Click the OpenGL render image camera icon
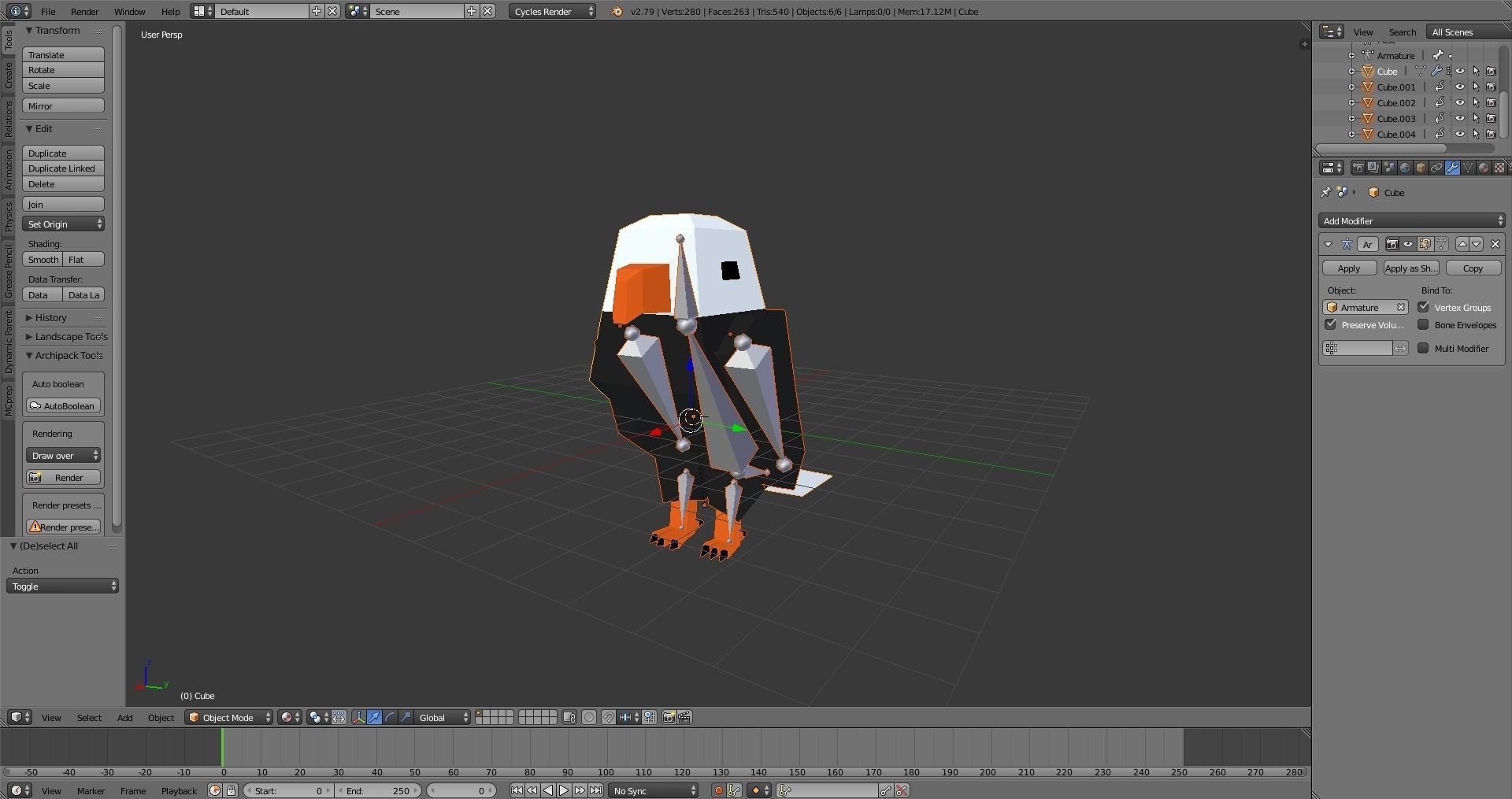Image resolution: width=1512 pixels, height=799 pixels. pyautogui.click(x=669, y=717)
